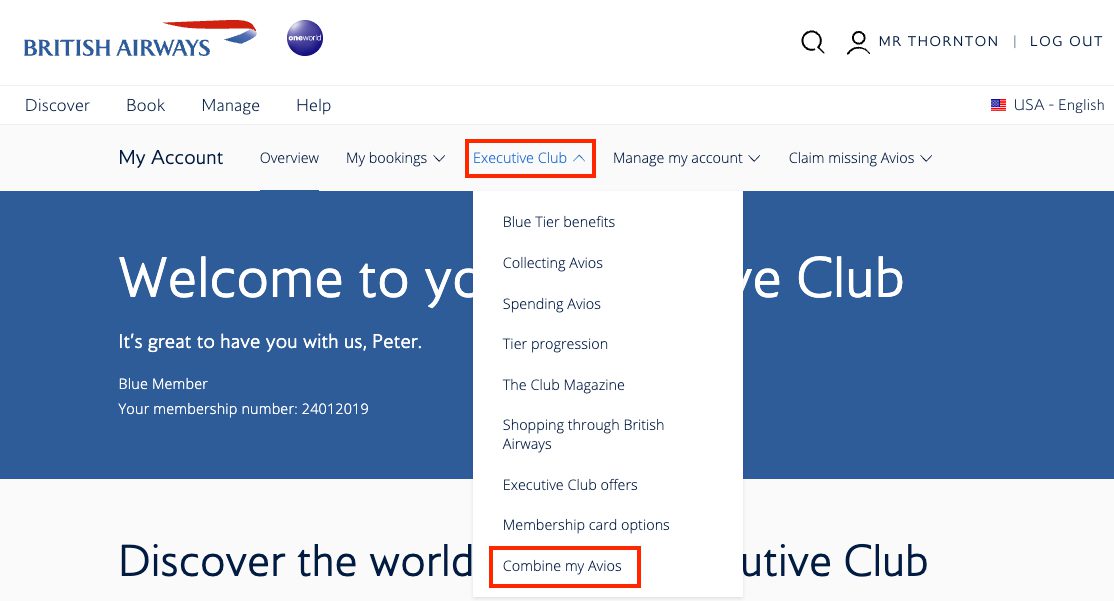This screenshot has width=1114, height=601.
Task: Open the USA - English language selector
Action: point(1047,104)
